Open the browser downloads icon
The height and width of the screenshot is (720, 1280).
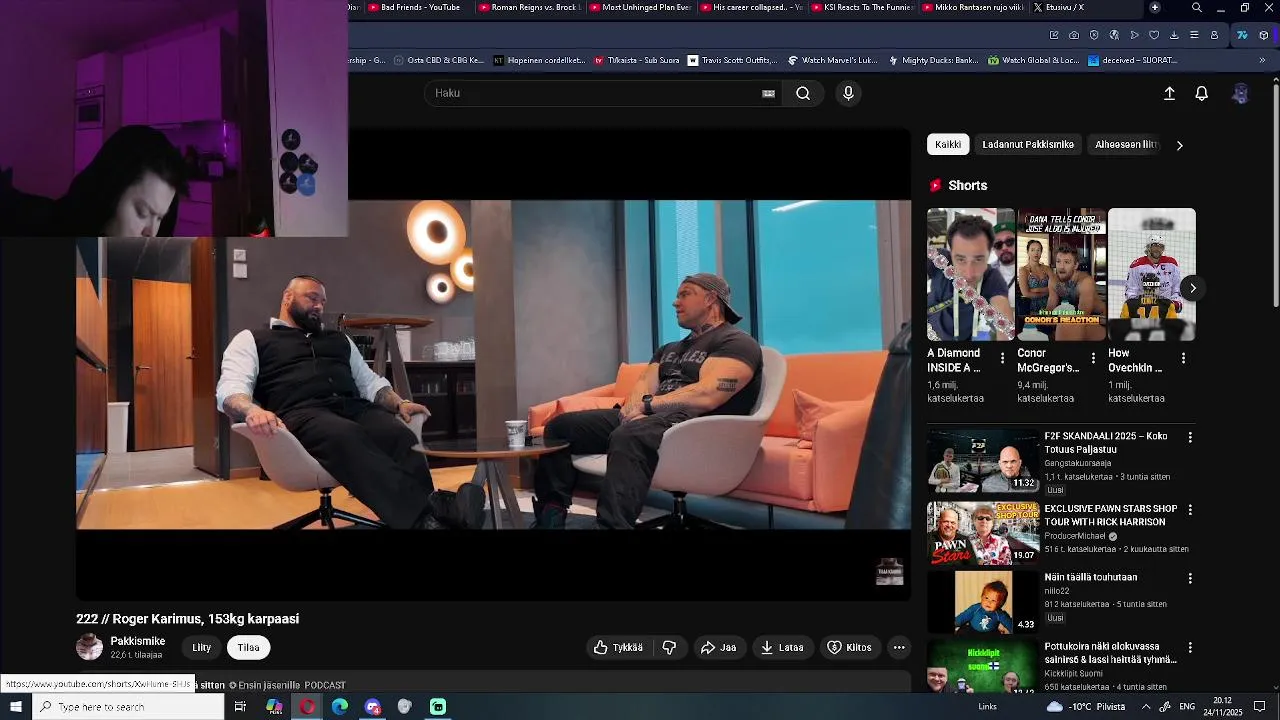[x=1174, y=35]
